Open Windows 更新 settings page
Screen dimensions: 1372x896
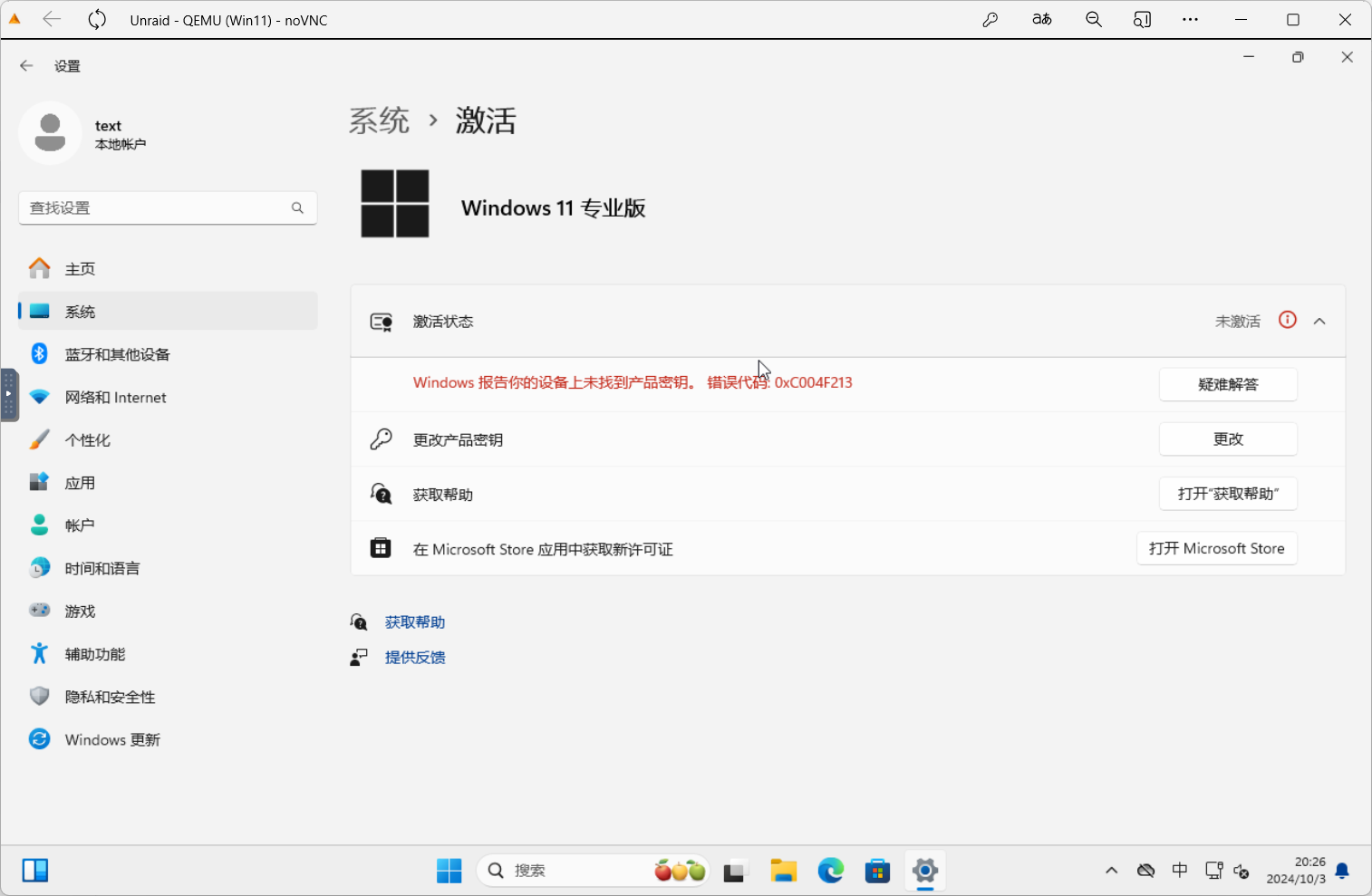pyautogui.click(x=168, y=740)
